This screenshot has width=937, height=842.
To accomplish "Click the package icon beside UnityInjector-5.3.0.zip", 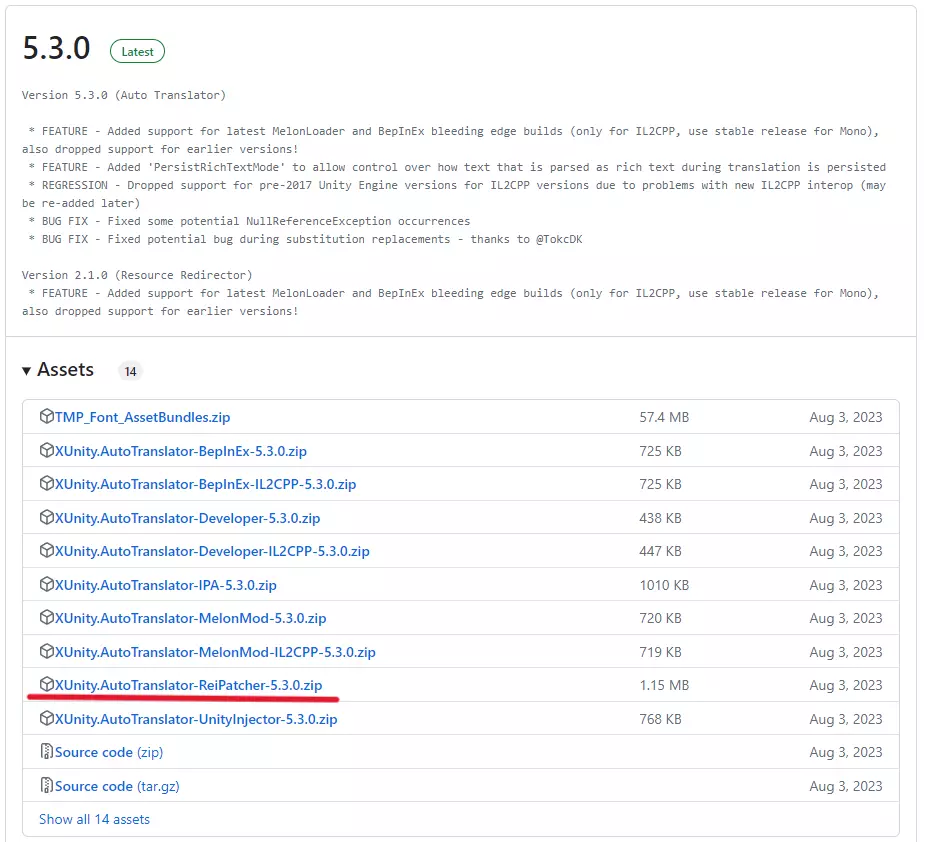I will 47,718.
